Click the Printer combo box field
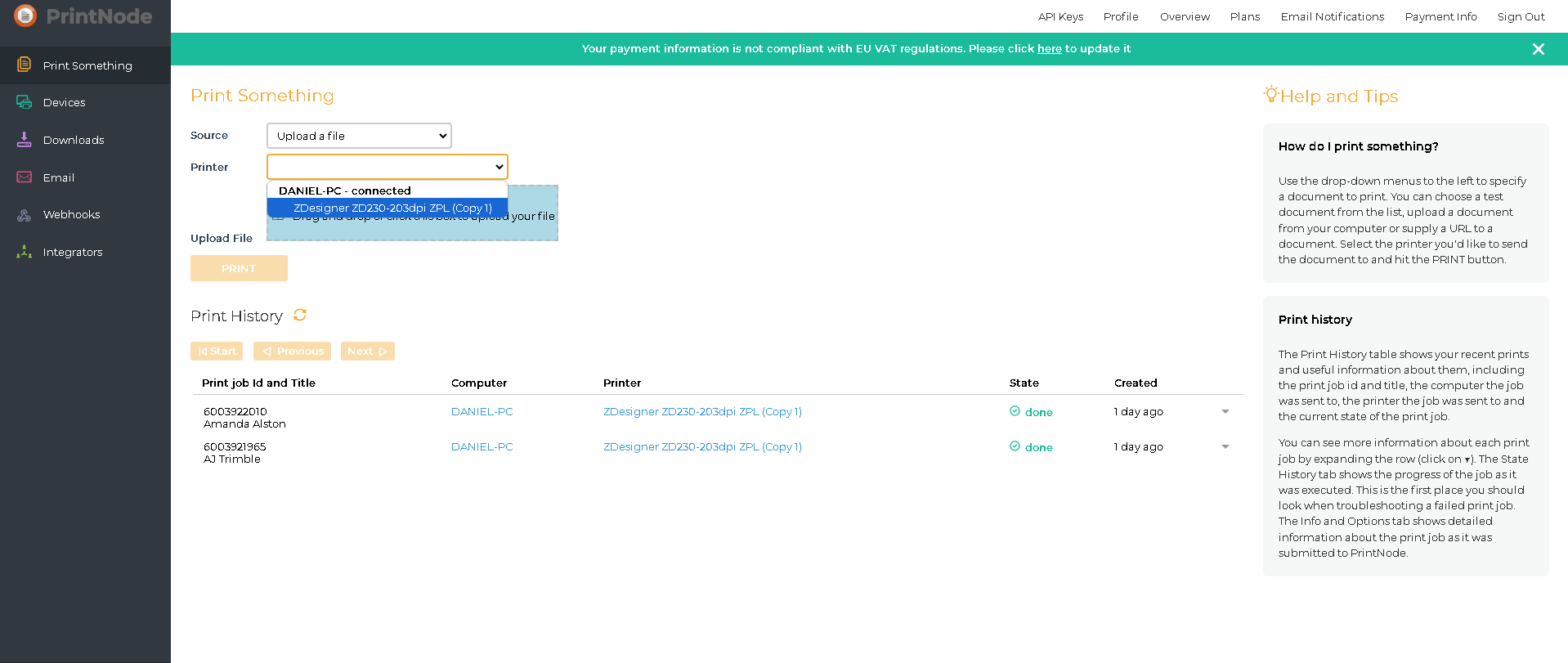 click(387, 167)
